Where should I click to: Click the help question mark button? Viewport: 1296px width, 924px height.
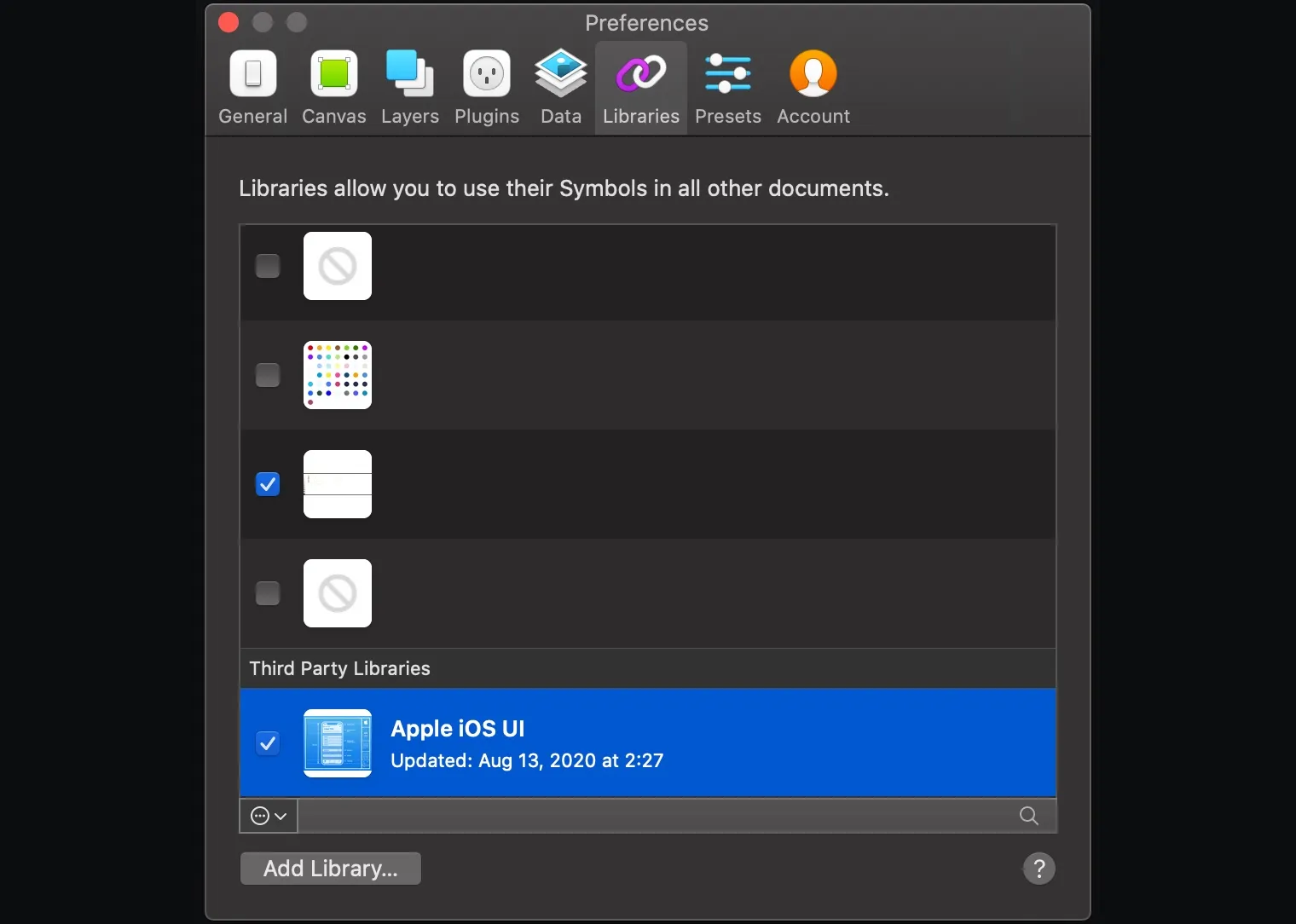point(1039,869)
